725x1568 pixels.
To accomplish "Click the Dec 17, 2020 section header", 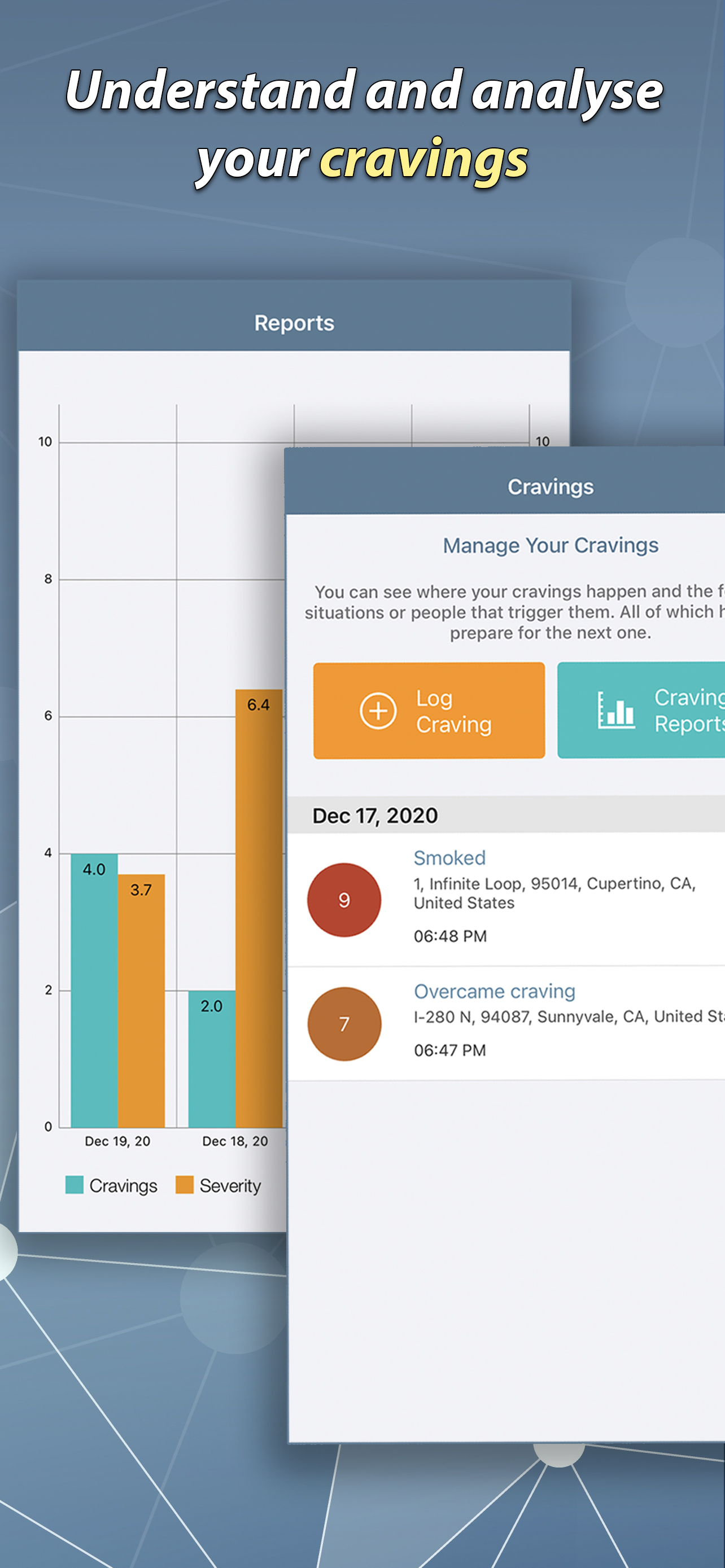I will coord(375,815).
